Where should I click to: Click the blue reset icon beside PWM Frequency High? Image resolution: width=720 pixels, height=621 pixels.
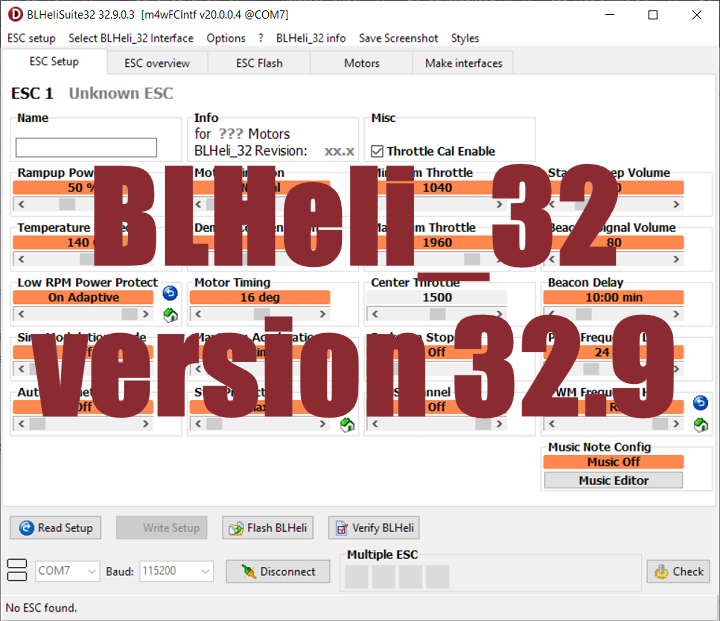pyautogui.click(x=700, y=403)
